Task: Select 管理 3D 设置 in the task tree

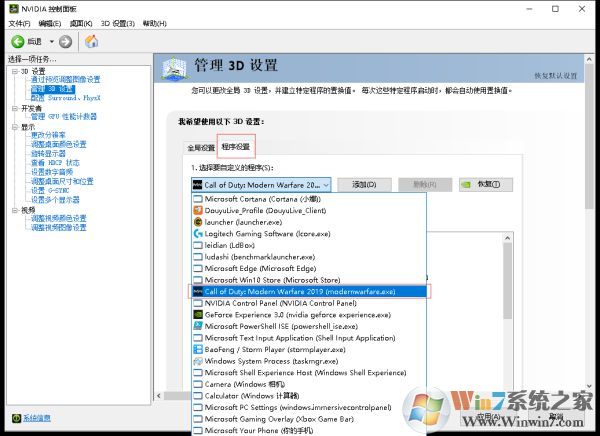Action: coord(53,89)
